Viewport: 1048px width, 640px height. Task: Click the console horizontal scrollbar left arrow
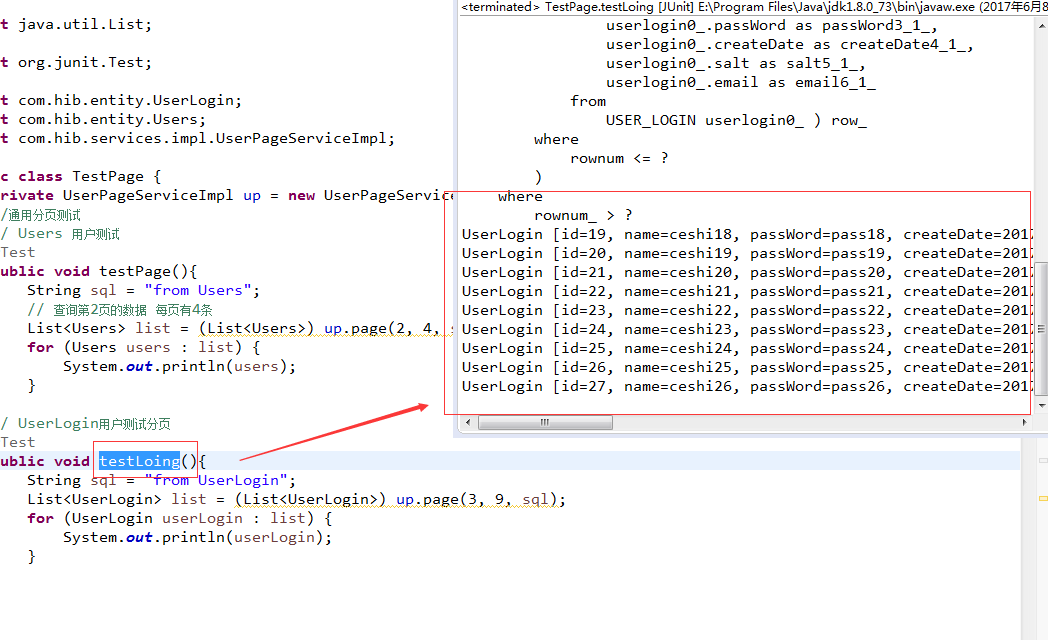point(468,422)
